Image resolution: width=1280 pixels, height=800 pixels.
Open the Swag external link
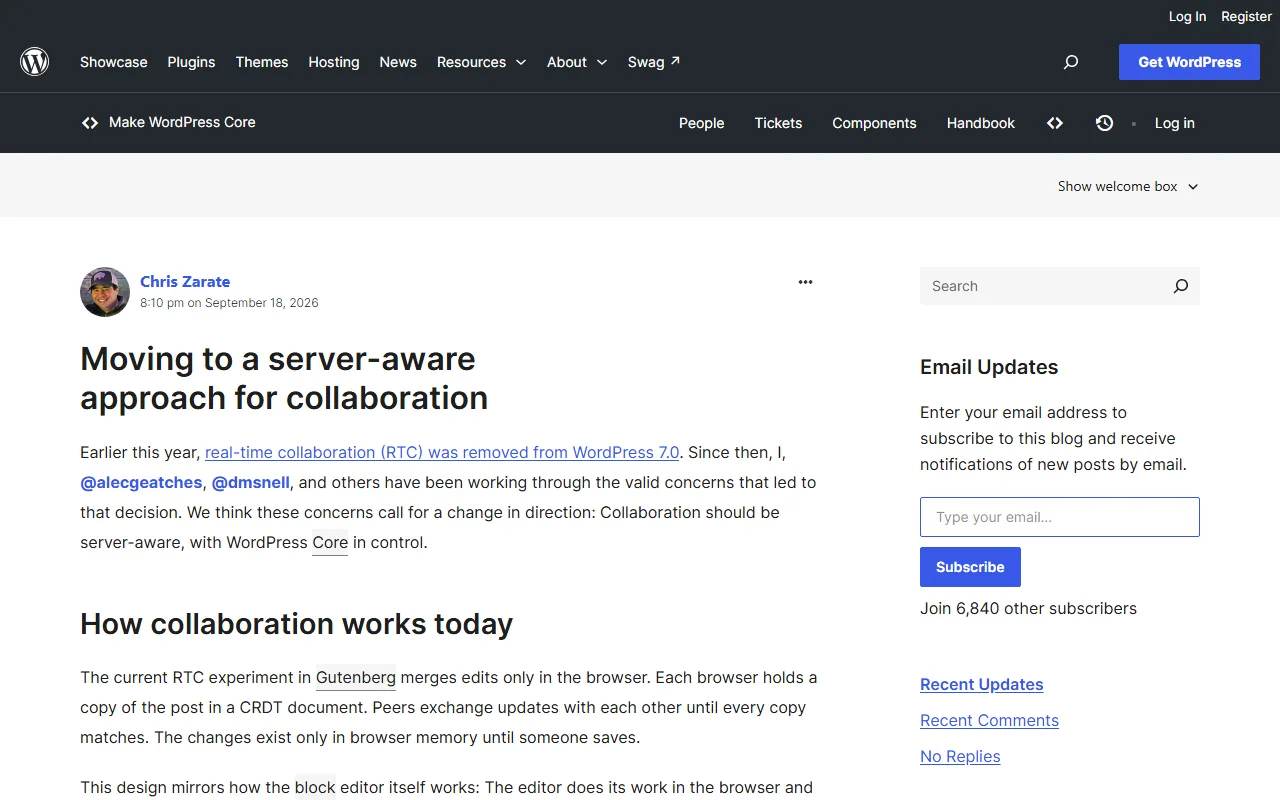(654, 62)
